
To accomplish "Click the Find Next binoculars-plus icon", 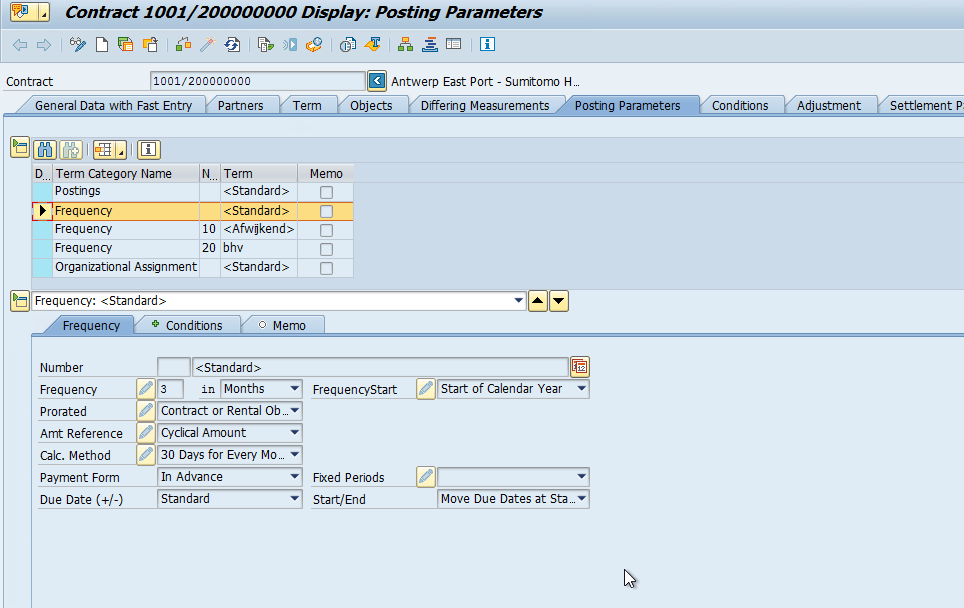I will pos(71,149).
